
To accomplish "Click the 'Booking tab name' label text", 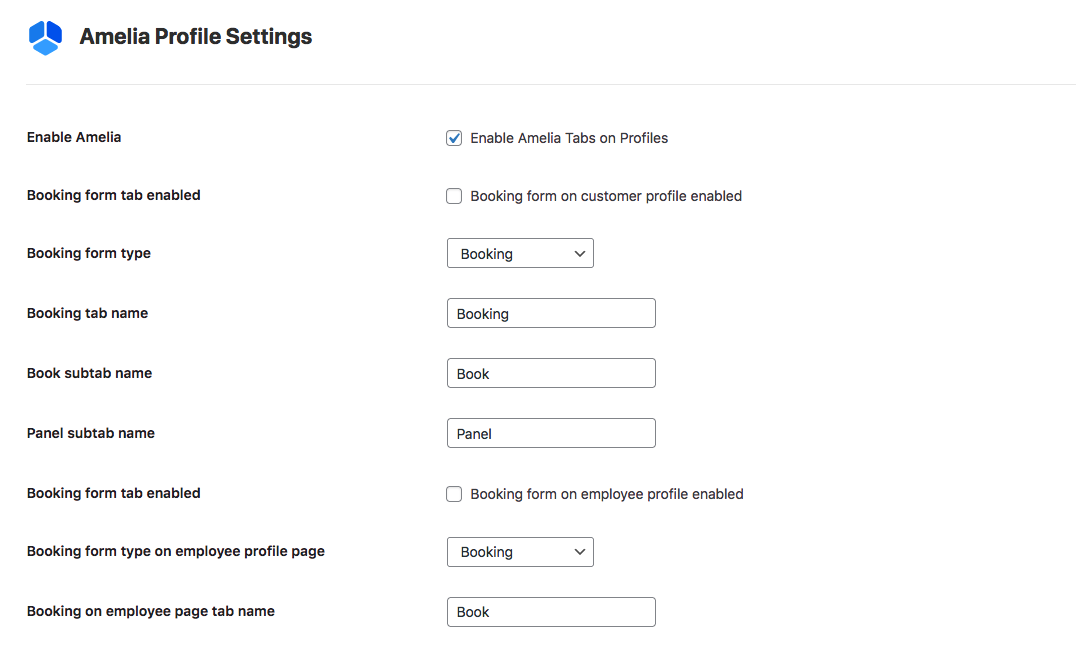I will point(87,313).
